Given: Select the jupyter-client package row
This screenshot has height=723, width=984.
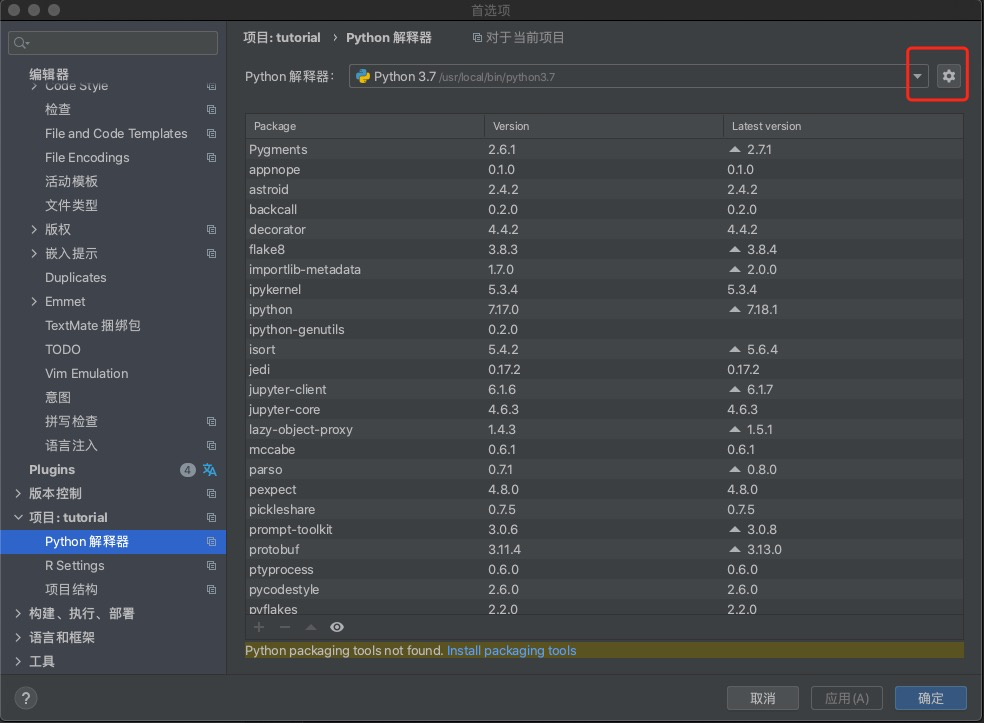Looking at the screenshot, I should click(x=604, y=389).
